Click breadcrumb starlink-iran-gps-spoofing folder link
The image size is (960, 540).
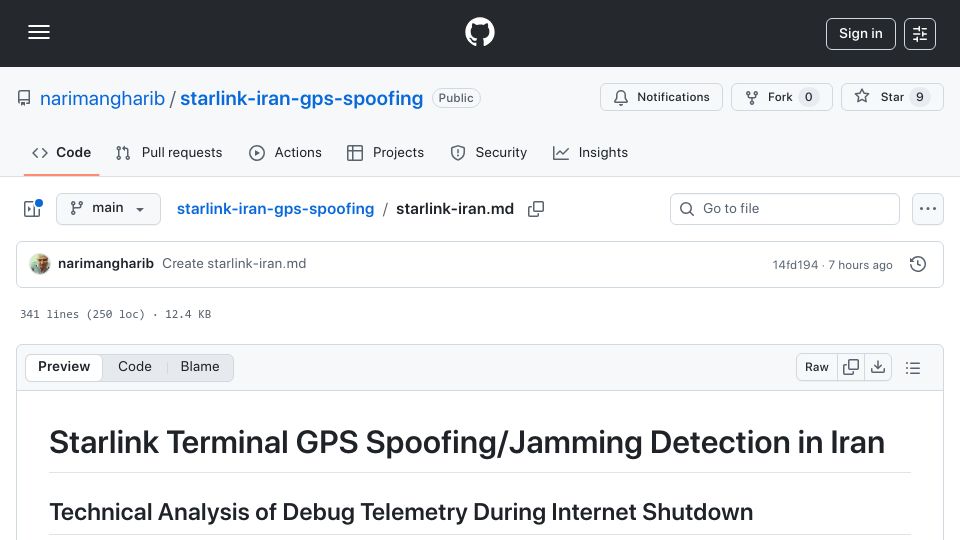pos(276,209)
